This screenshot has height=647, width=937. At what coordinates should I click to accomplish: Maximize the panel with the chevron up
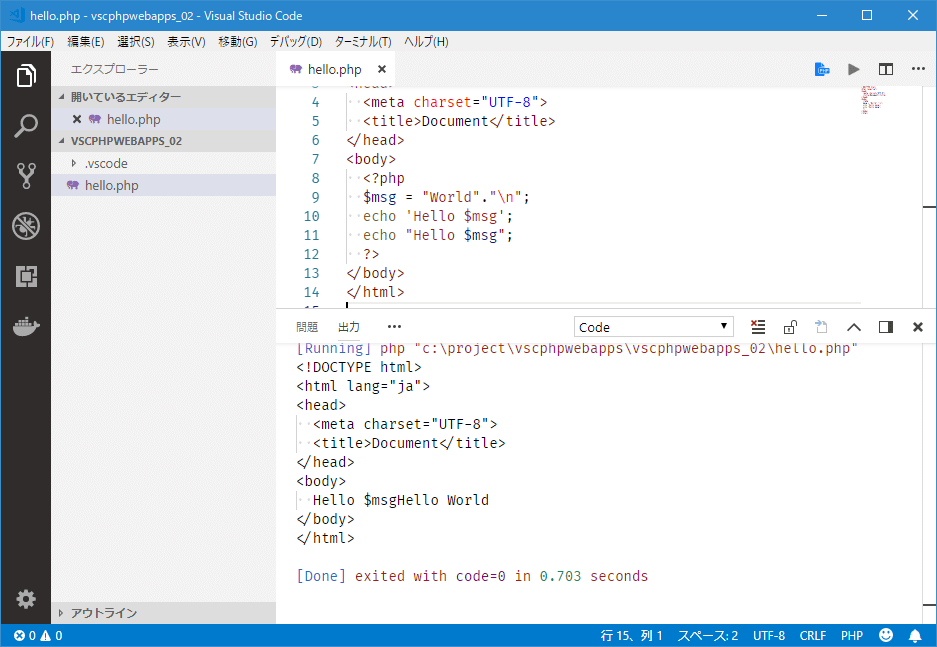click(853, 326)
